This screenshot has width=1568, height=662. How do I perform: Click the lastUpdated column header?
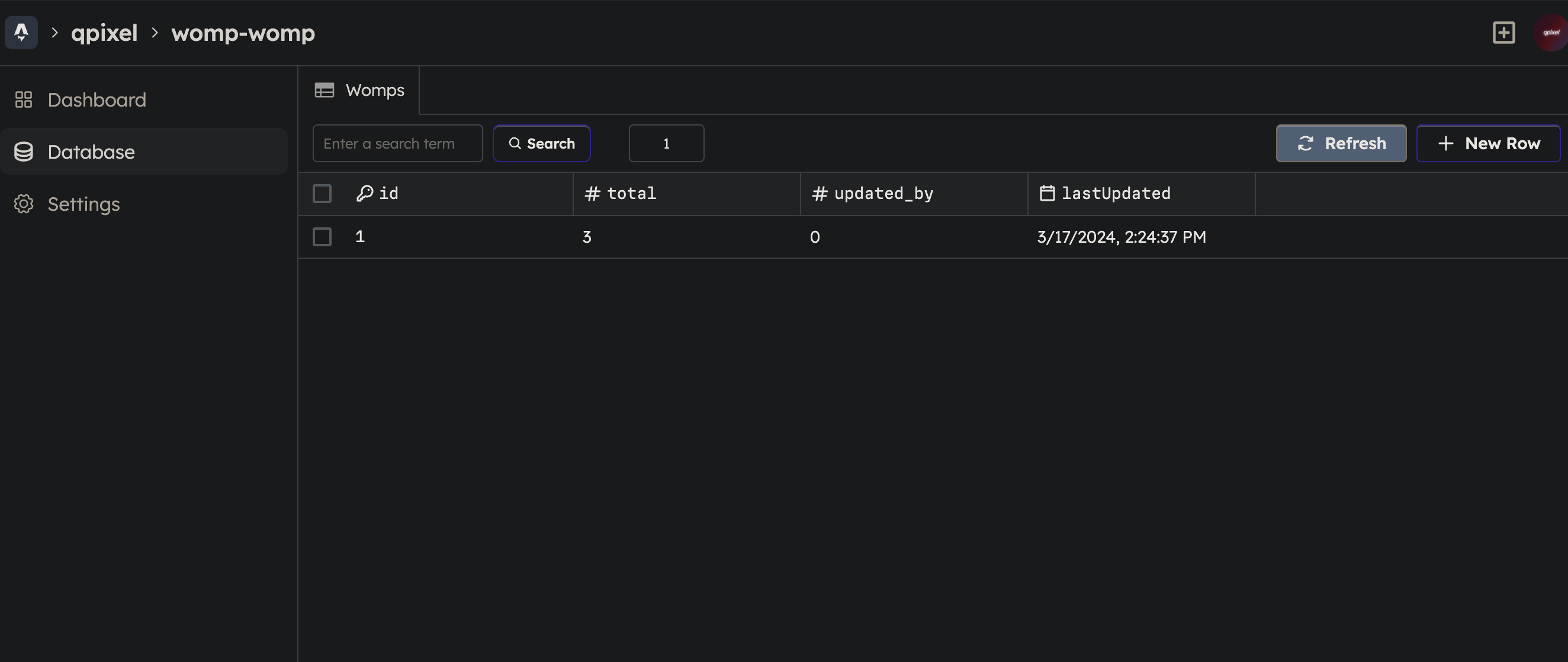(1141, 194)
